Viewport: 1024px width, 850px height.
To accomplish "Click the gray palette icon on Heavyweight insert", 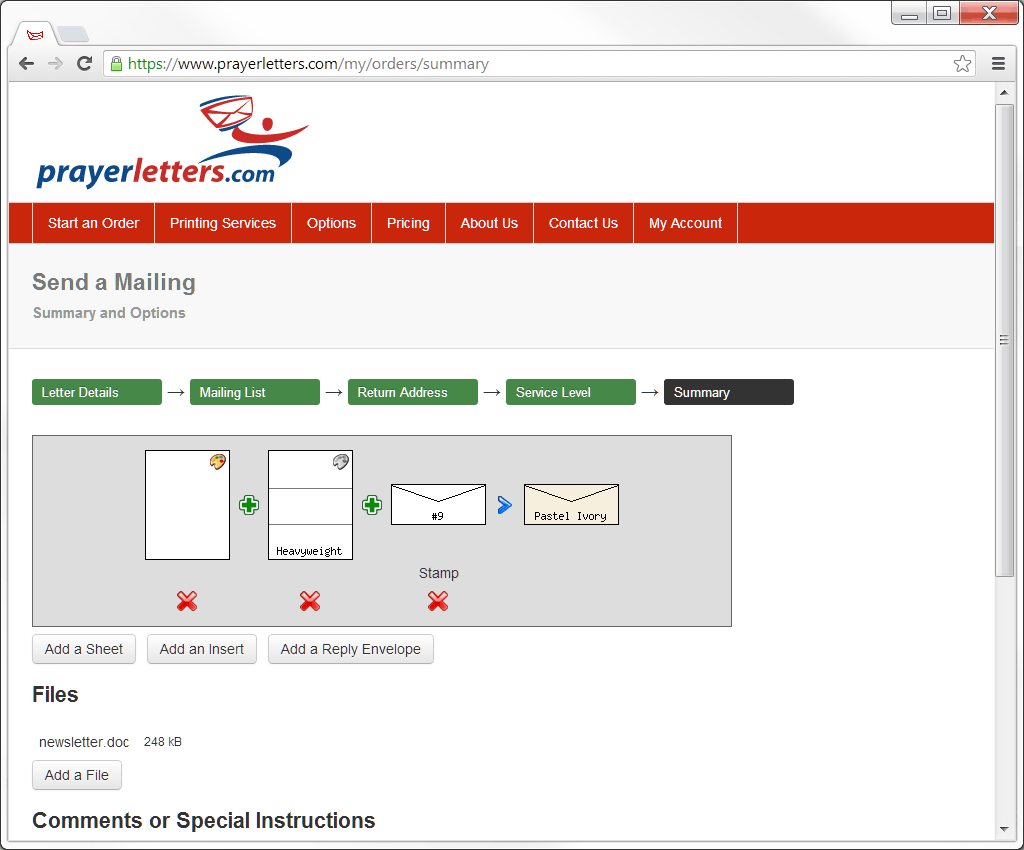I will pos(341,462).
